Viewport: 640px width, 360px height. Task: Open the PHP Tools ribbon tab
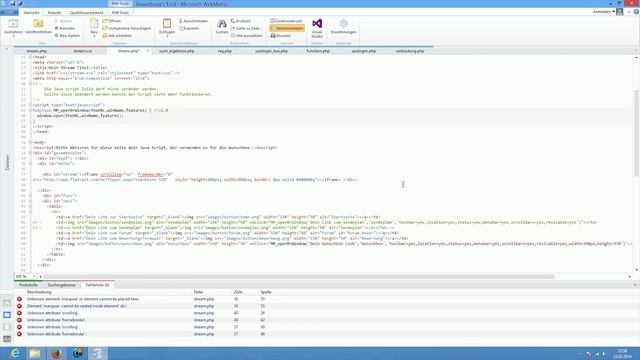120,13
